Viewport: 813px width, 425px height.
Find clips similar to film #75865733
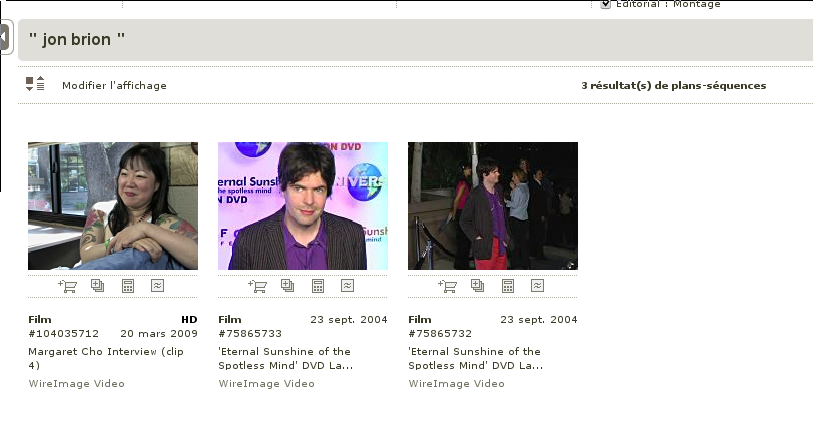(x=347, y=286)
